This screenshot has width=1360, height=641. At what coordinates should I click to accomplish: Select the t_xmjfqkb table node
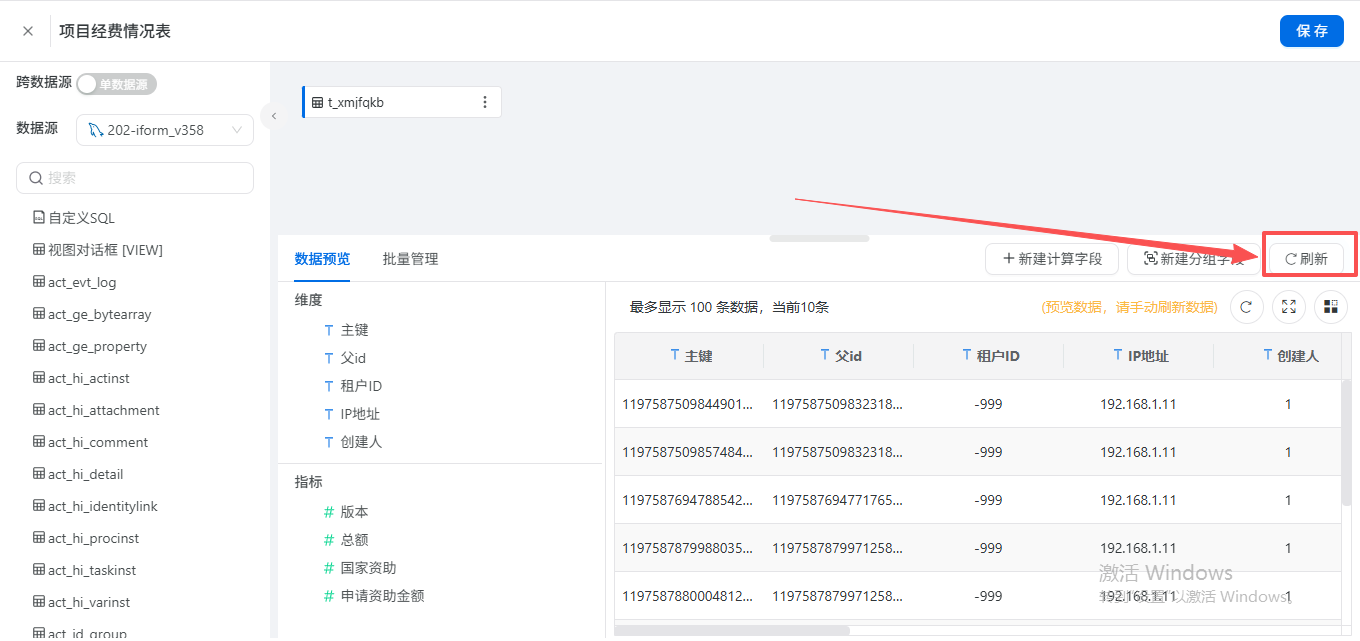tap(401, 102)
